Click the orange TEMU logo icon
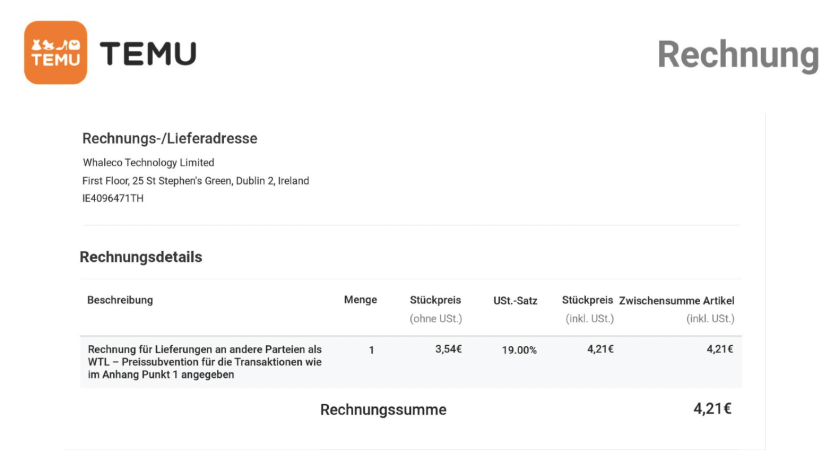This screenshot has width=830, height=466. (x=56, y=52)
